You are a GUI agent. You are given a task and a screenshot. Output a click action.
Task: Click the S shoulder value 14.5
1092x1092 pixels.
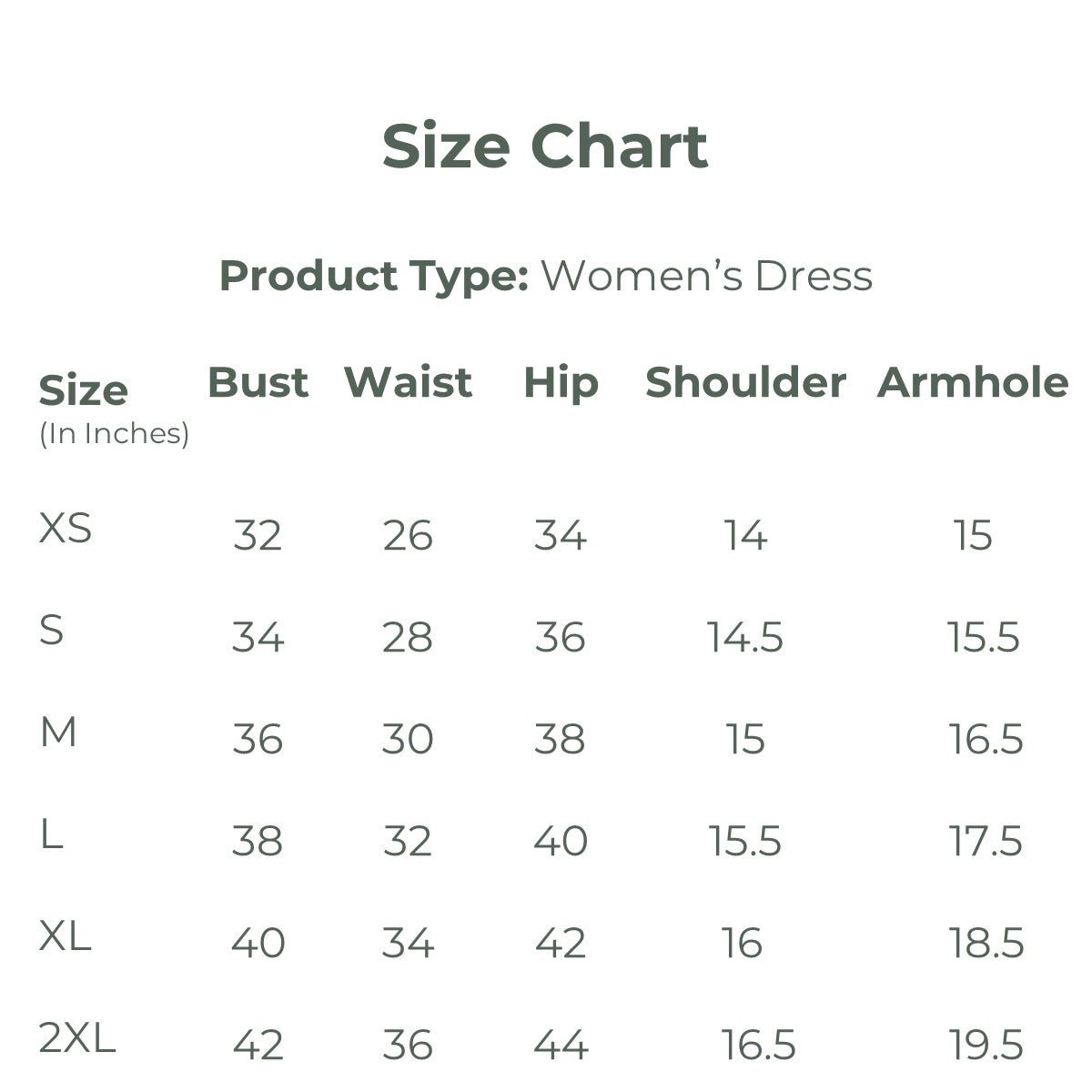745,637
